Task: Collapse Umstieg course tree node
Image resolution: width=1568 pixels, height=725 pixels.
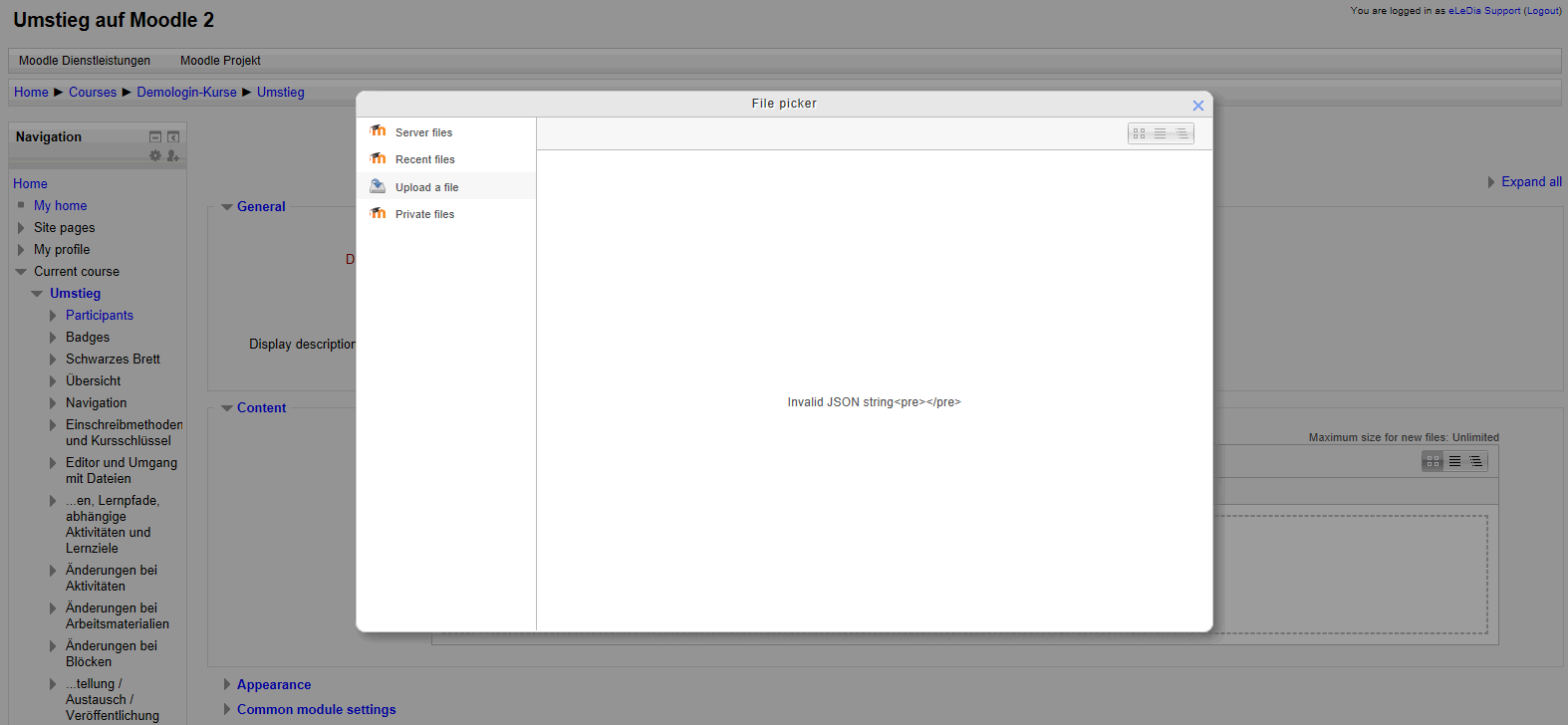Action: point(37,294)
